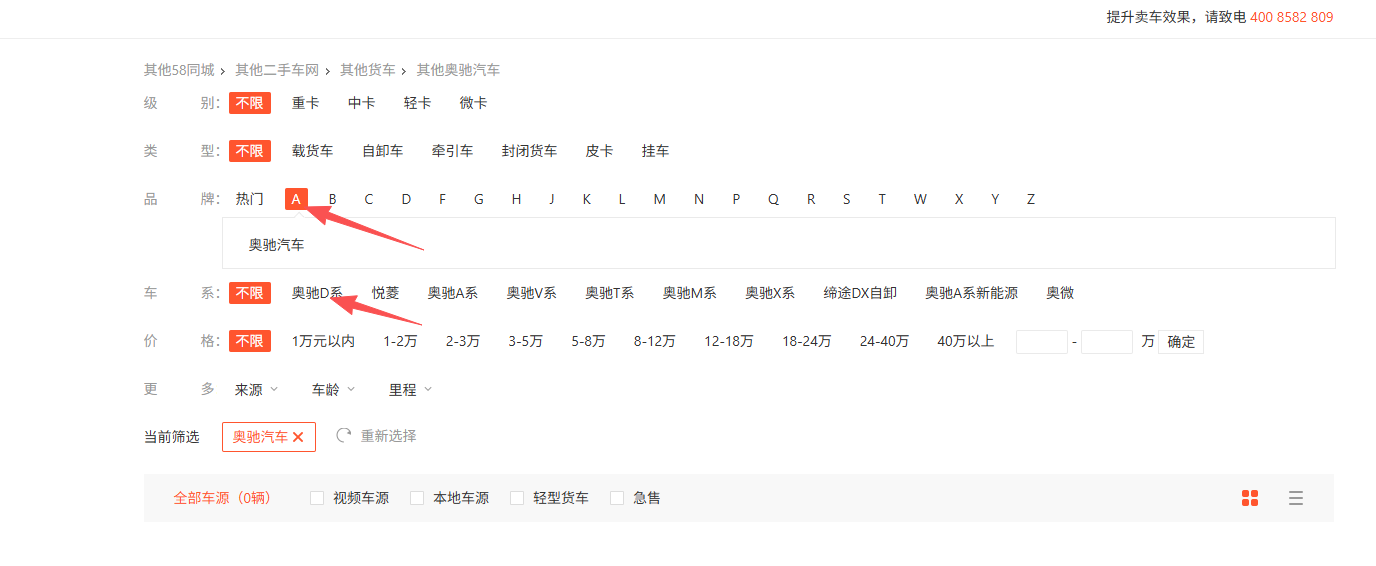Filter by 自卸车 vehicle type
This screenshot has height=566, width=1376.
(382, 151)
